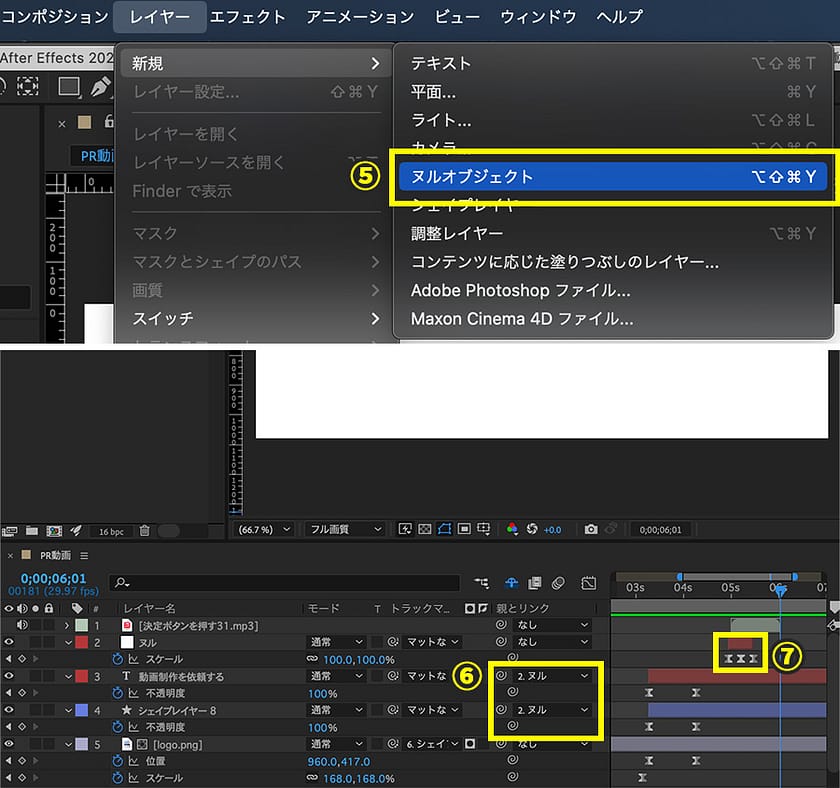840x788 pixels.
Task: Toggle visibility of 動画制作を依頼する text layer
Action: click(x=9, y=677)
